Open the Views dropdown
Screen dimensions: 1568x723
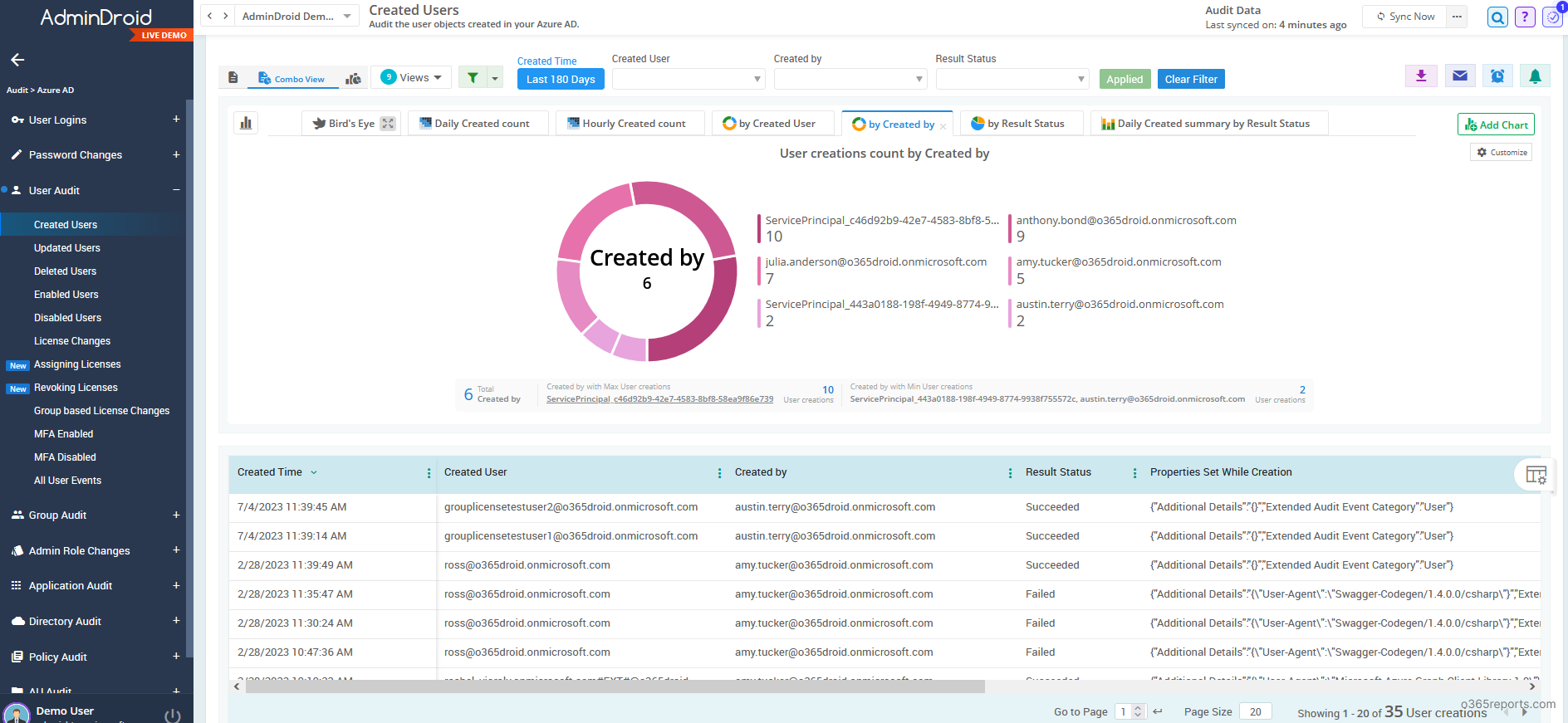pos(411,77)
